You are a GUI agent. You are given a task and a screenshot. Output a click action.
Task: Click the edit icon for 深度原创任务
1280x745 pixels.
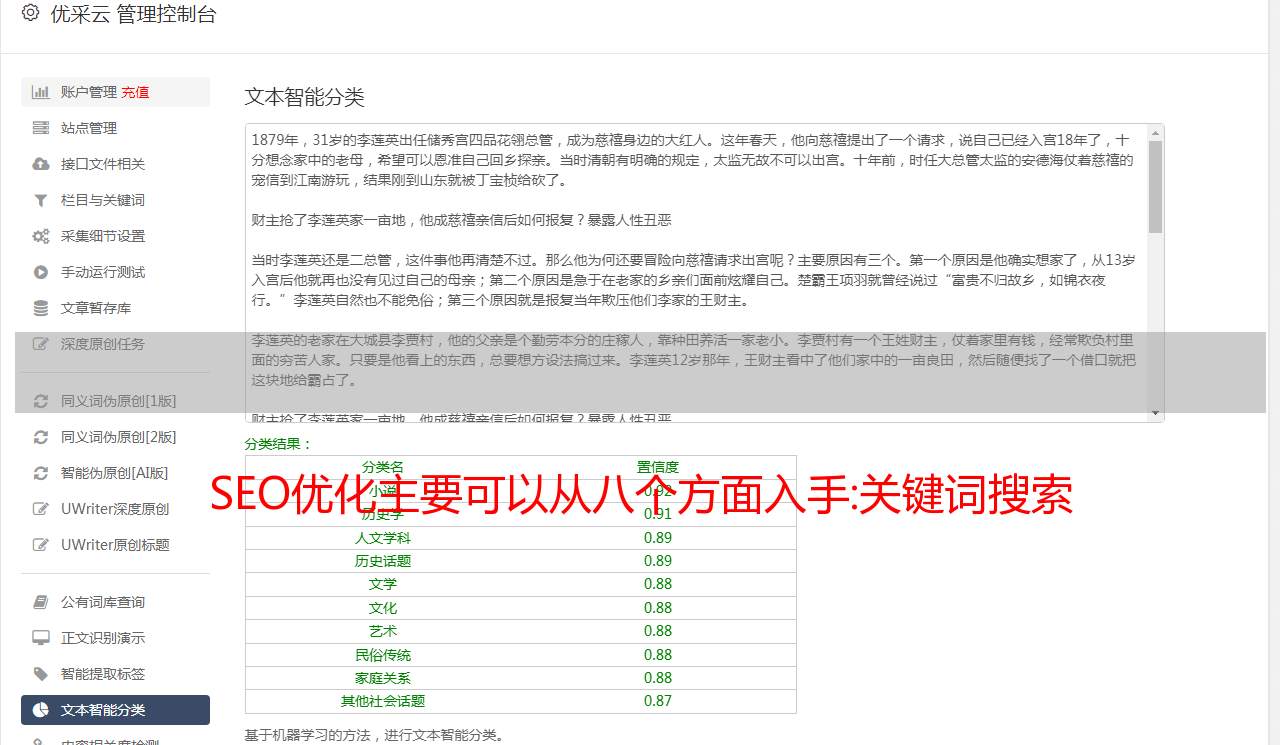click(x=41, y=344)
